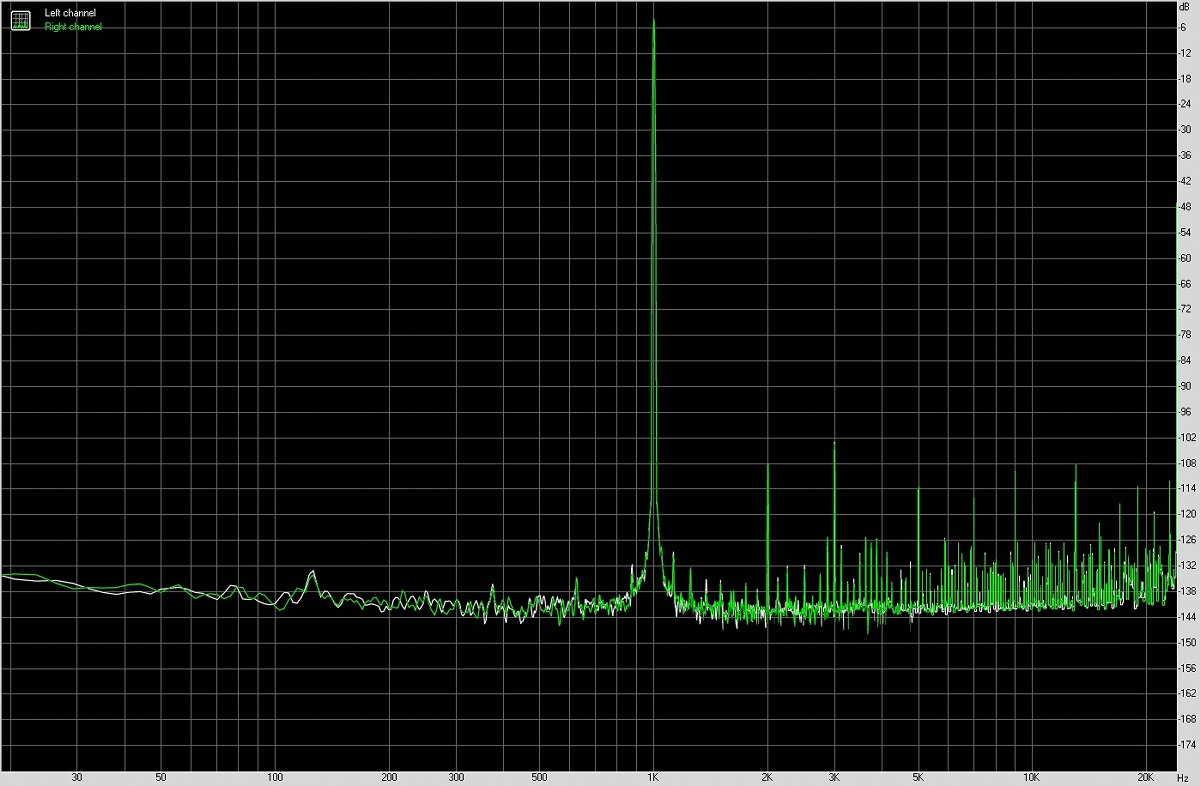Click the 2K frequency axis label
The image size is (1200, 786).
tap(767, 777)
